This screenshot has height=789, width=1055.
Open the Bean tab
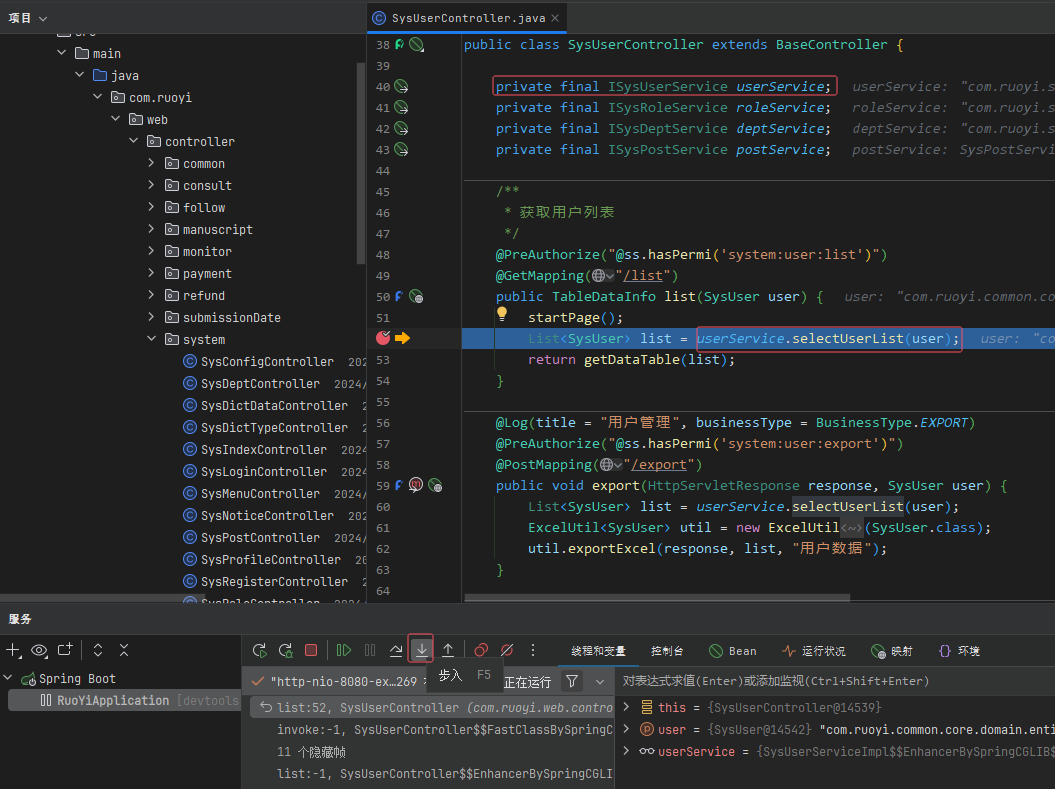coord(733,651)
